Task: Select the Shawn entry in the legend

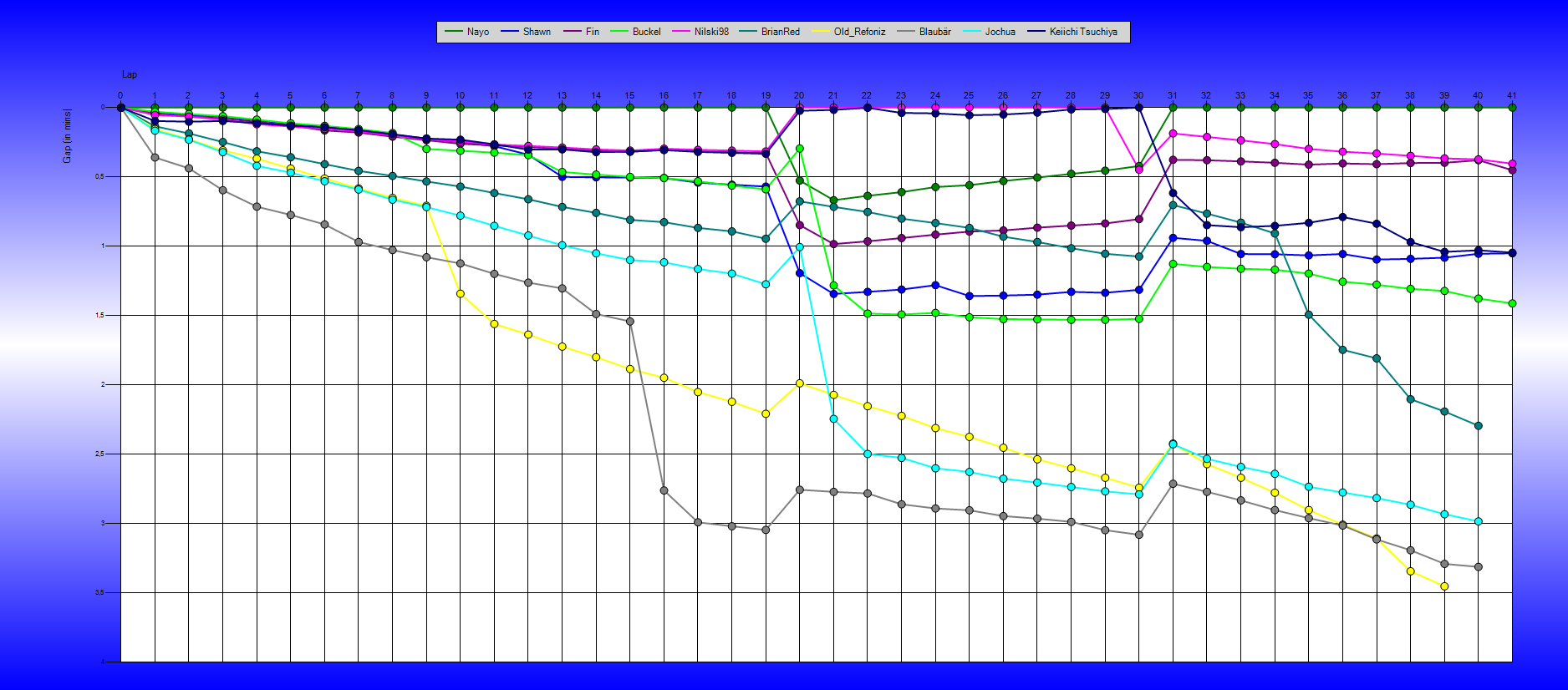Action: point(526,32)
